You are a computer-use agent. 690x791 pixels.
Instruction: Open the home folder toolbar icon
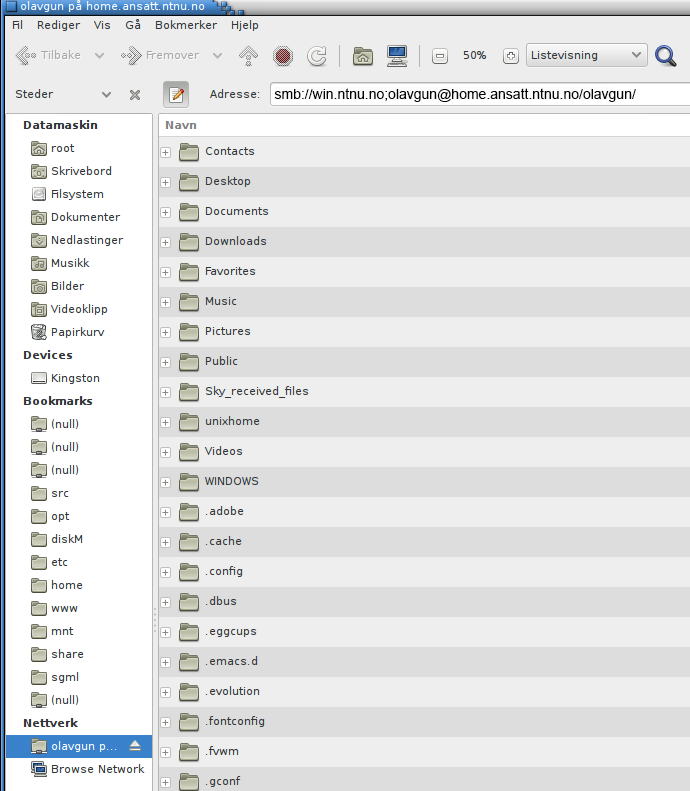click(363, 55)
